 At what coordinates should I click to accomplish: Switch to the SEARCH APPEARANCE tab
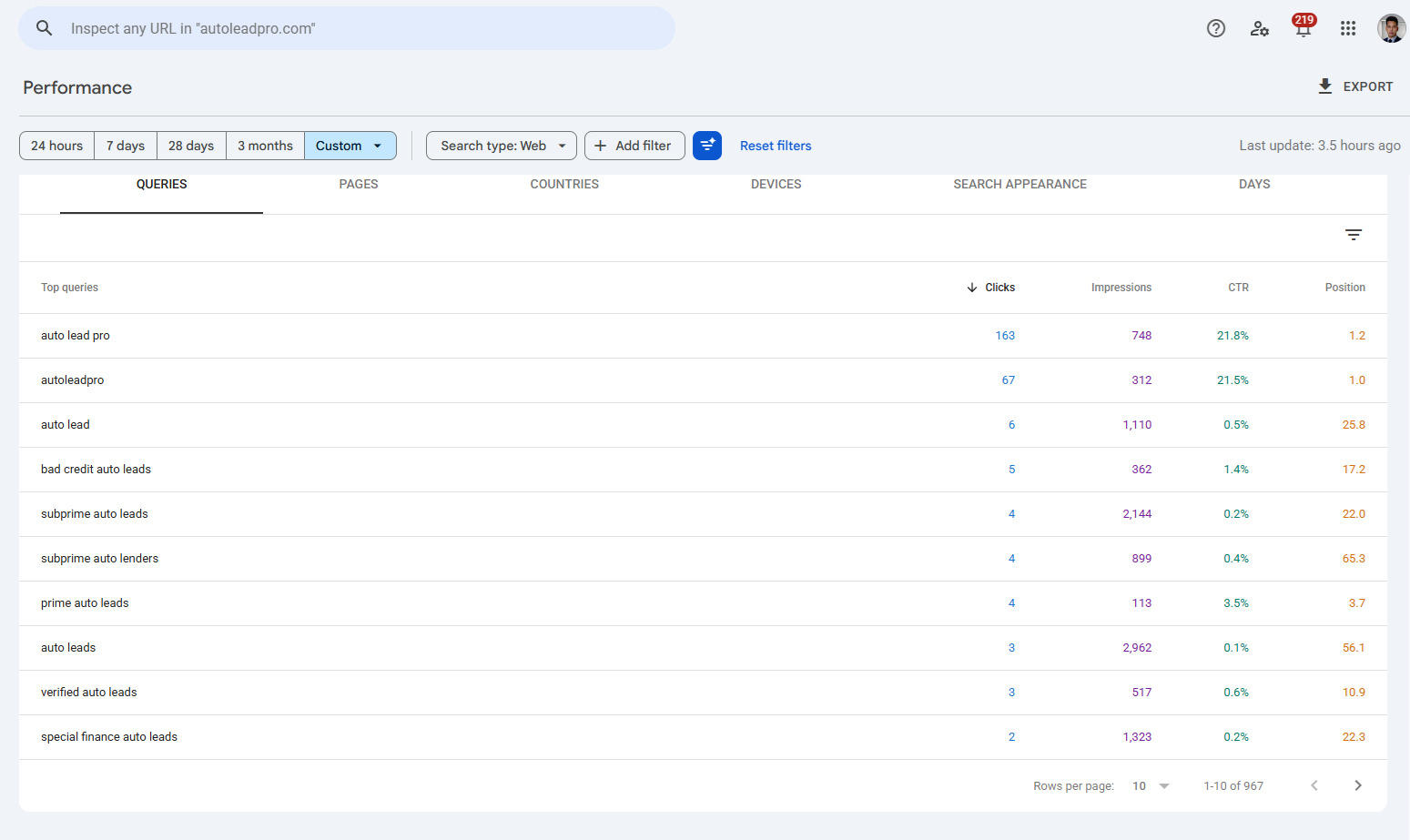1020,185
